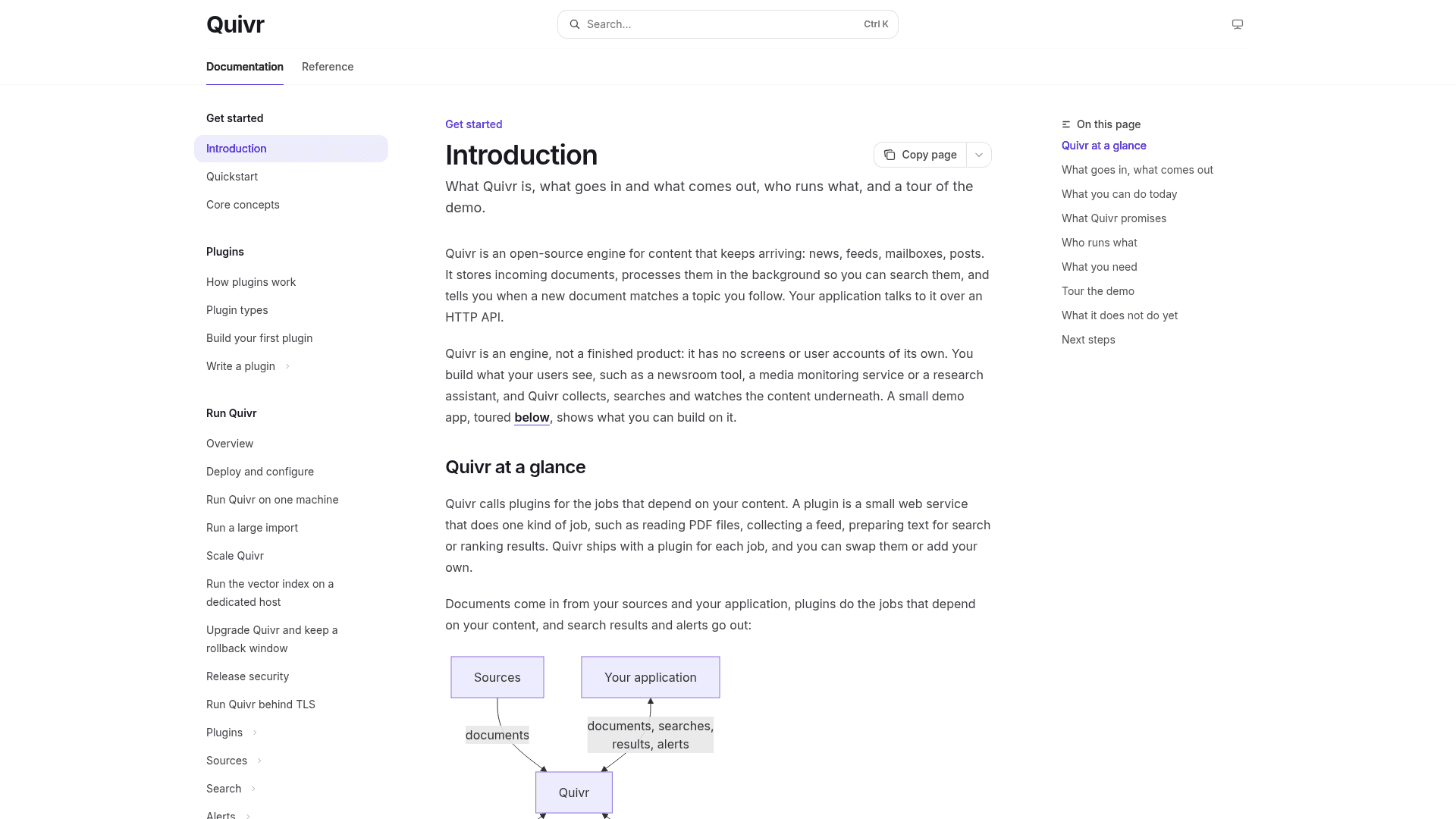The height and width of the screenshot is (819, 1456).
Task: Click the copy icon in Copy page
Action: [x=890, y=155]
